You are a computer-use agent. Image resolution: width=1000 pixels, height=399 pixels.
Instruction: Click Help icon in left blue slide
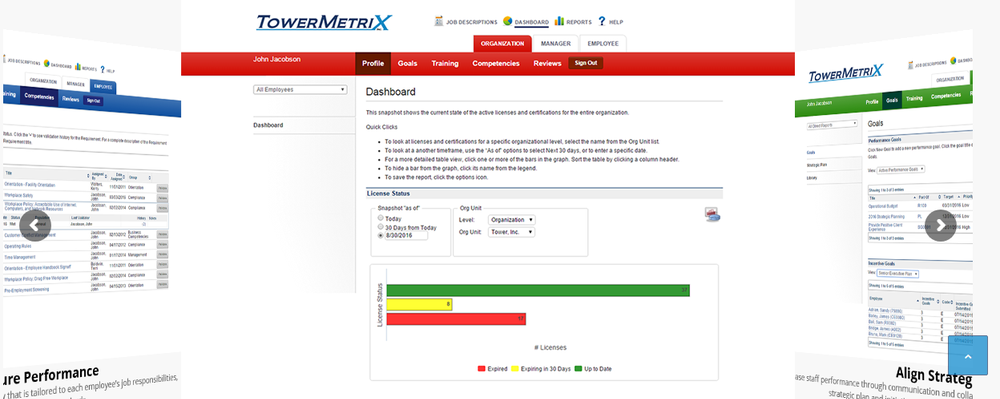(103, 69)
